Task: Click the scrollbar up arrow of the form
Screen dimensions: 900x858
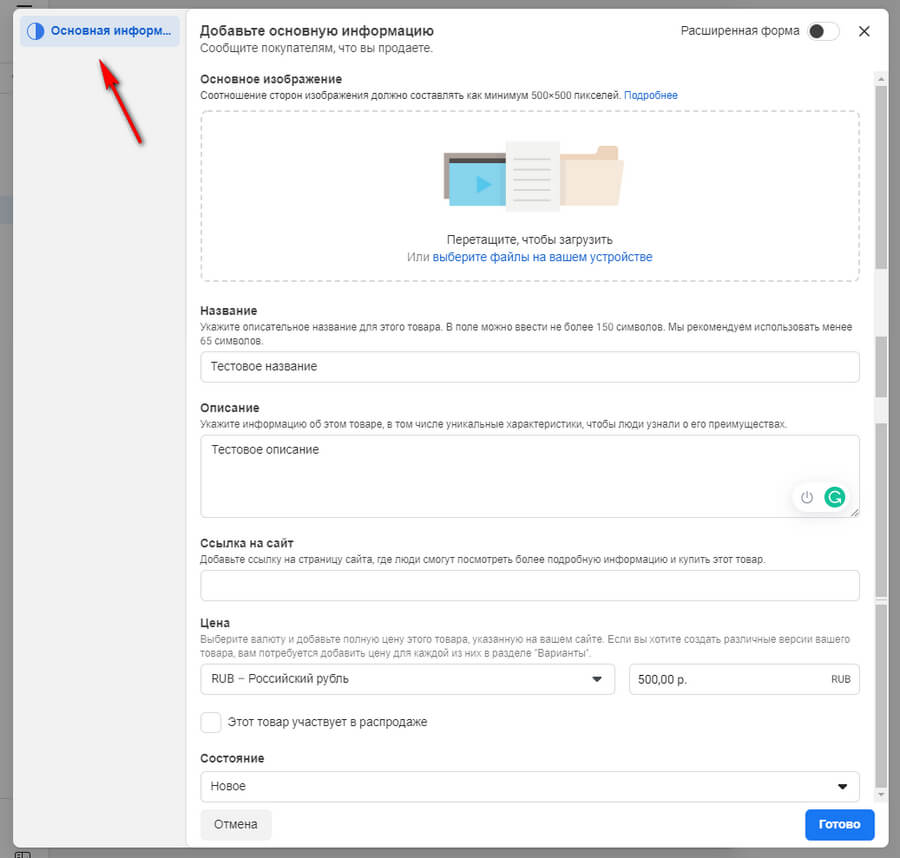Action: pos(880,78)
